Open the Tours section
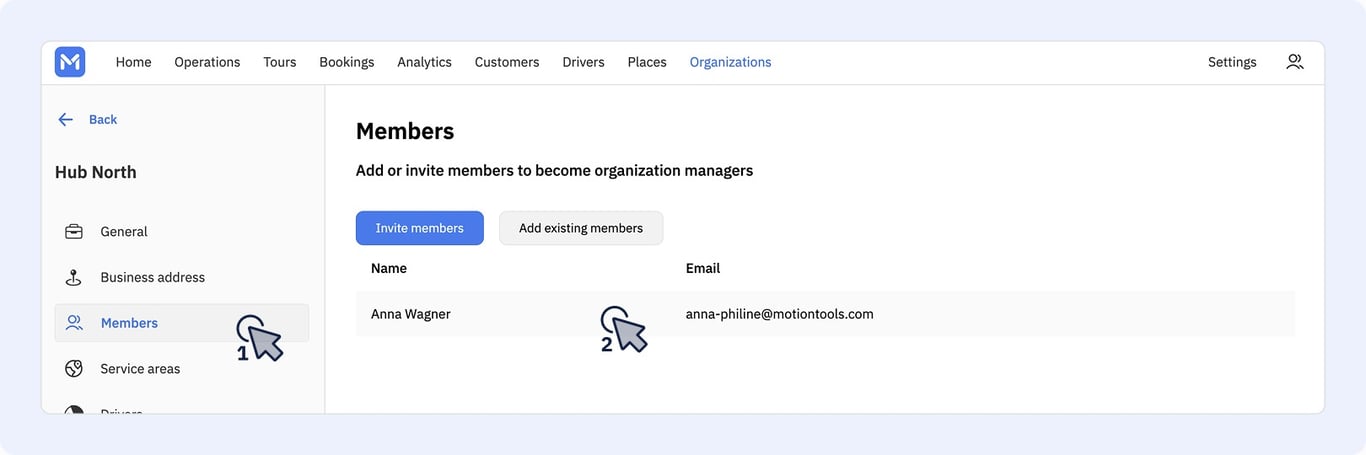Screen dimensions: 1366x455 tap(280, 62)
